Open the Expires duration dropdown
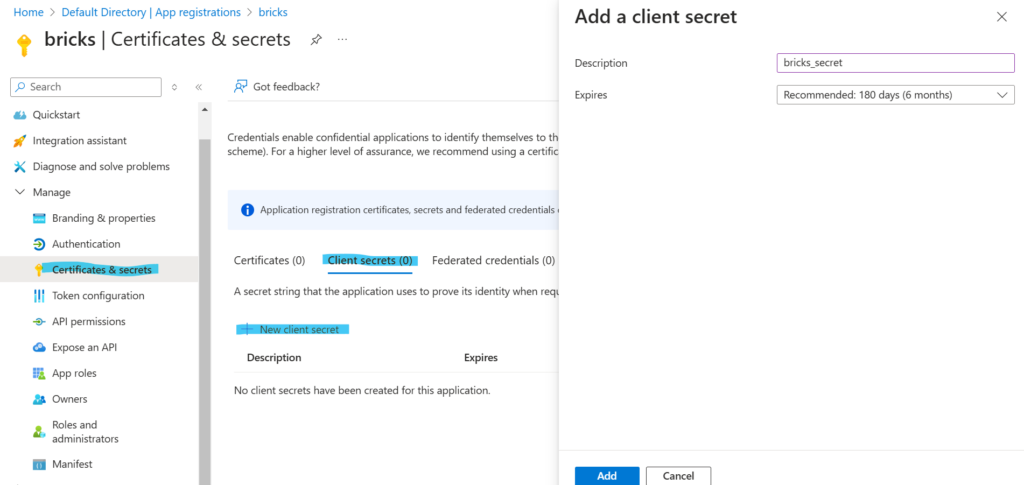Image resolution: width=1024 pixels, height=485 pixels. [895, 95]
